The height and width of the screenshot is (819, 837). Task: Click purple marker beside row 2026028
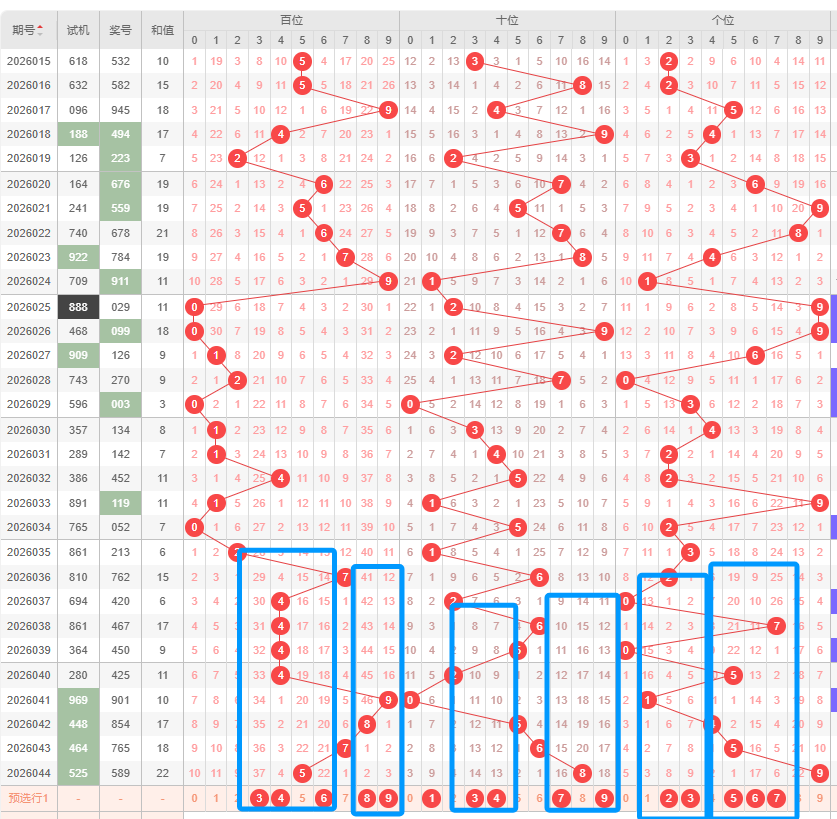coord(833,380)
